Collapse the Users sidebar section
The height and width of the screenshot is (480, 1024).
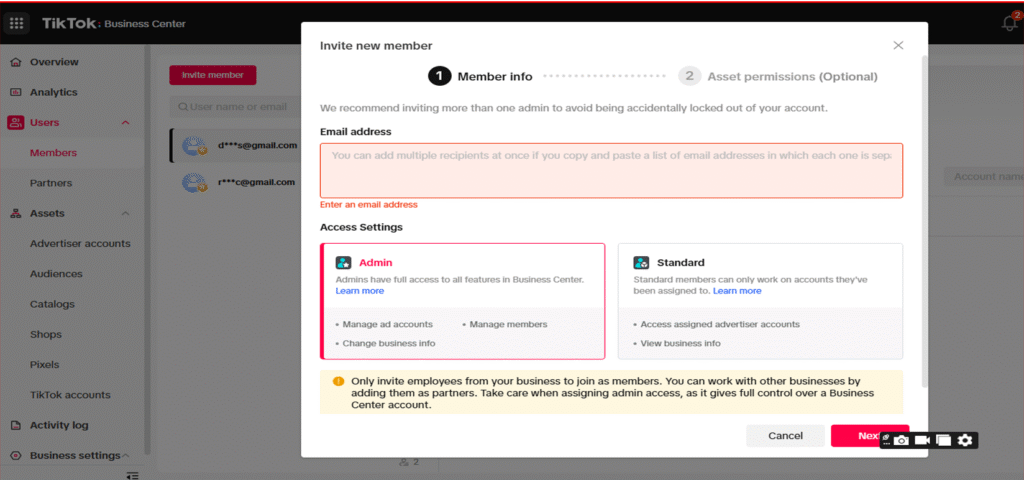coord(125,123)
